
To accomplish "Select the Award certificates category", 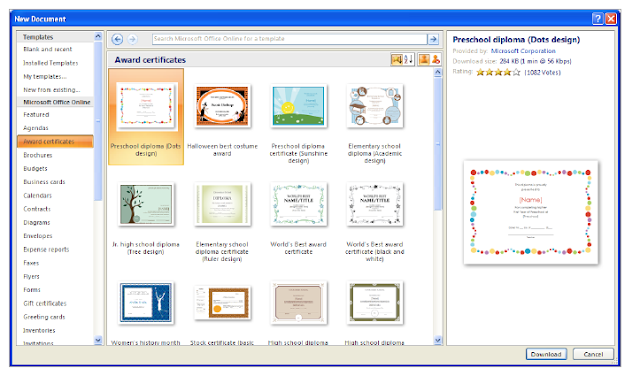I will point(55,142).
